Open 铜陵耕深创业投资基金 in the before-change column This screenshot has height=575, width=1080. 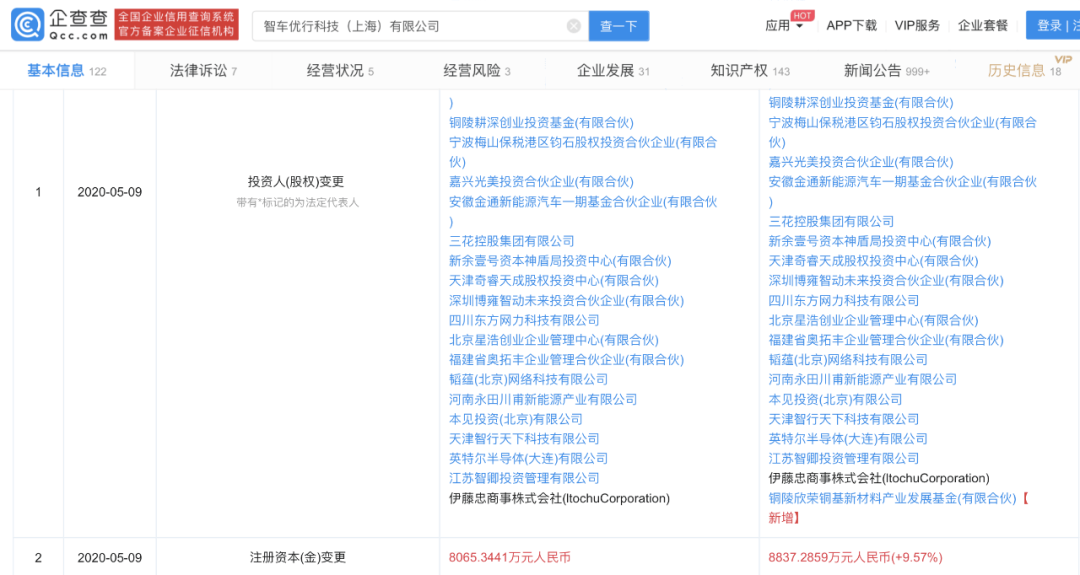[x=541, y=123]
